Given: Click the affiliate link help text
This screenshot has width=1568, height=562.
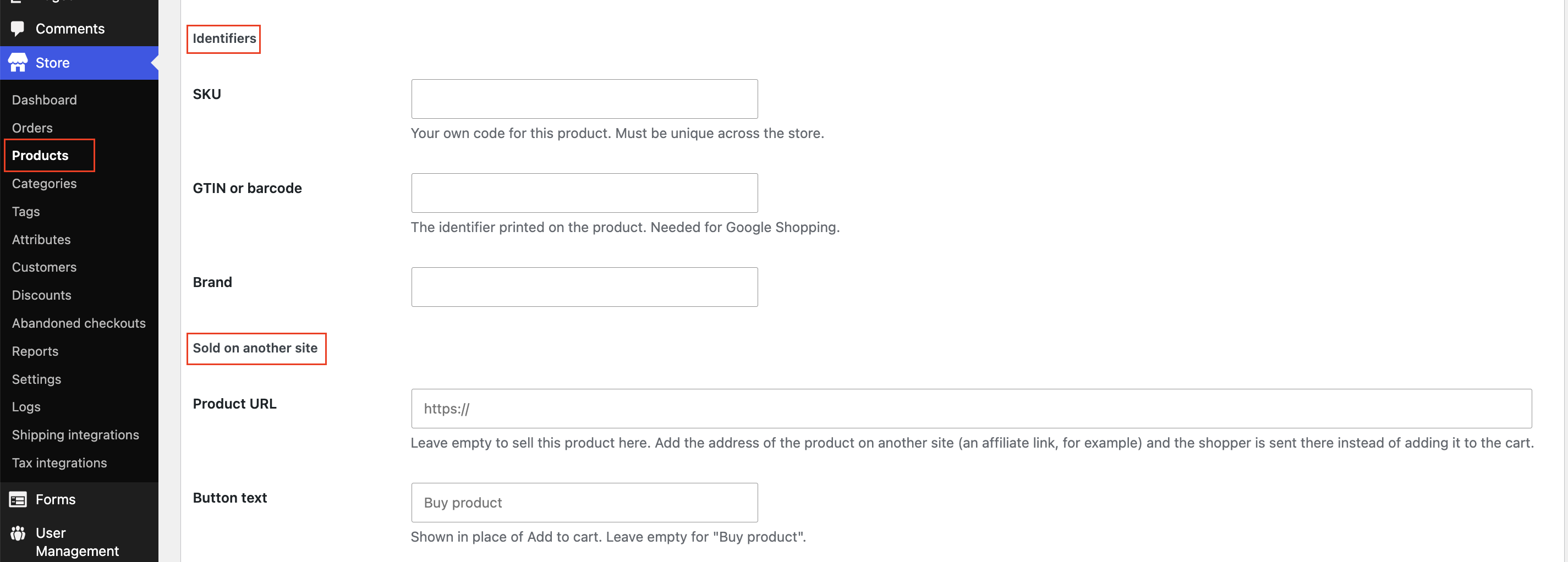Looking at the screenshot, I should point(972,443).
